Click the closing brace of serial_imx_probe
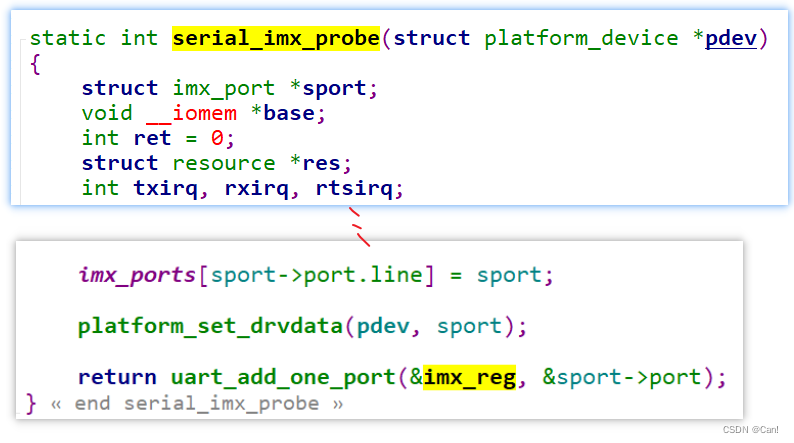 pyautogui.click(x=31, y=404)
